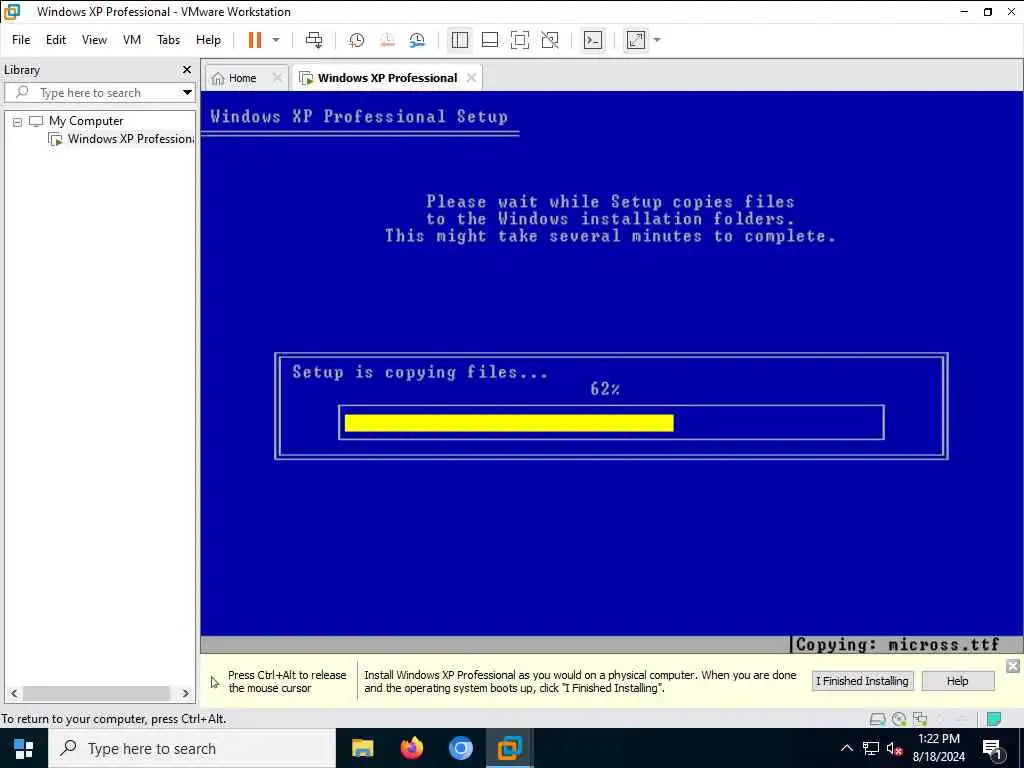The width and height of the screenshot is (1024, 768).
Task: Close the Windows XP Professional tab
Action: point(472,78)
